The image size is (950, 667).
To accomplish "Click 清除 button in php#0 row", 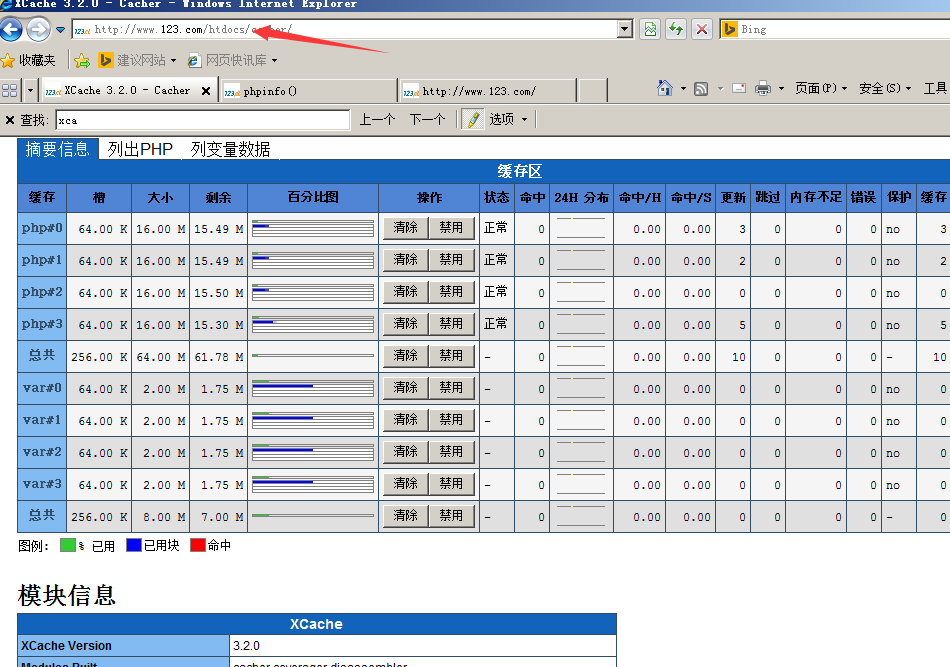I will click(x=406, y=228).
